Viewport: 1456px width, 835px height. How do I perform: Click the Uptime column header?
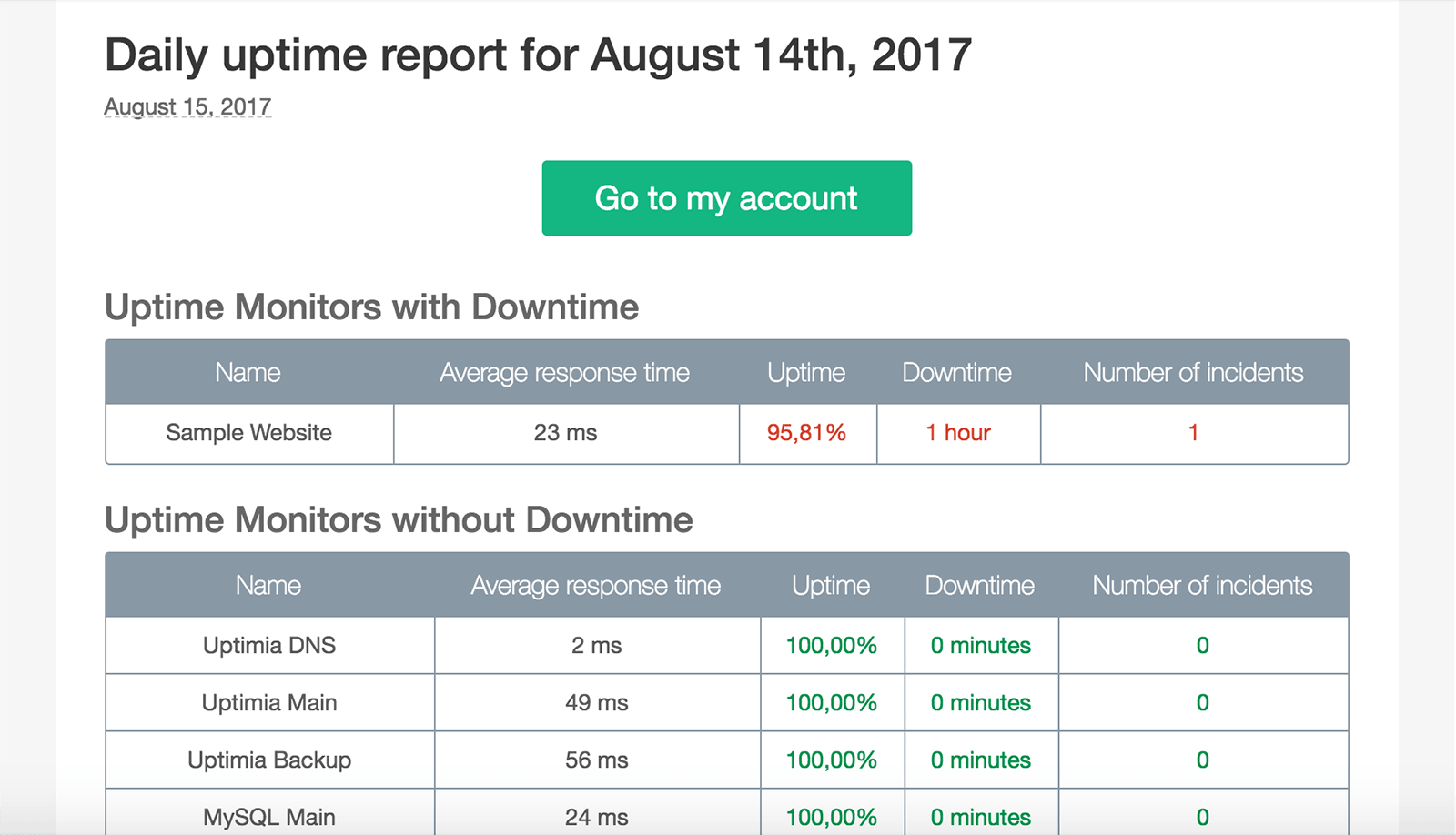click(x=806, y=372)
